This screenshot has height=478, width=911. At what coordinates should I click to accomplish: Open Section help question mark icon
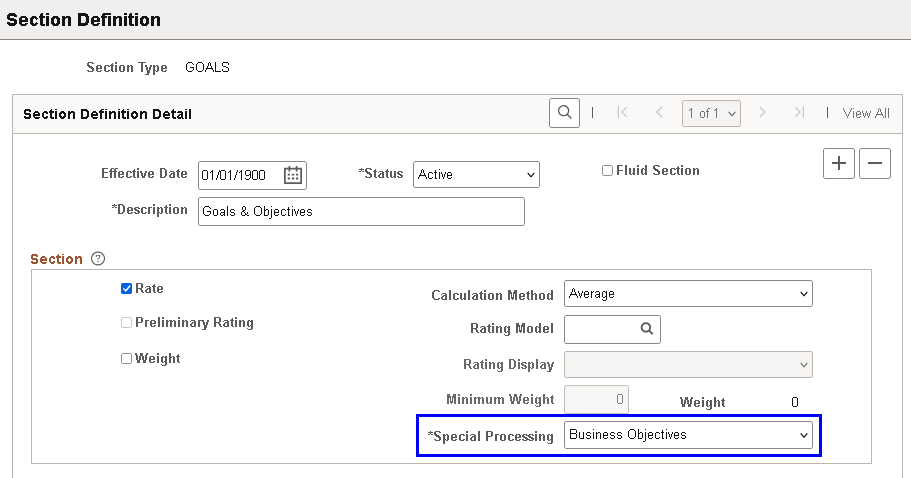[98, 258]
